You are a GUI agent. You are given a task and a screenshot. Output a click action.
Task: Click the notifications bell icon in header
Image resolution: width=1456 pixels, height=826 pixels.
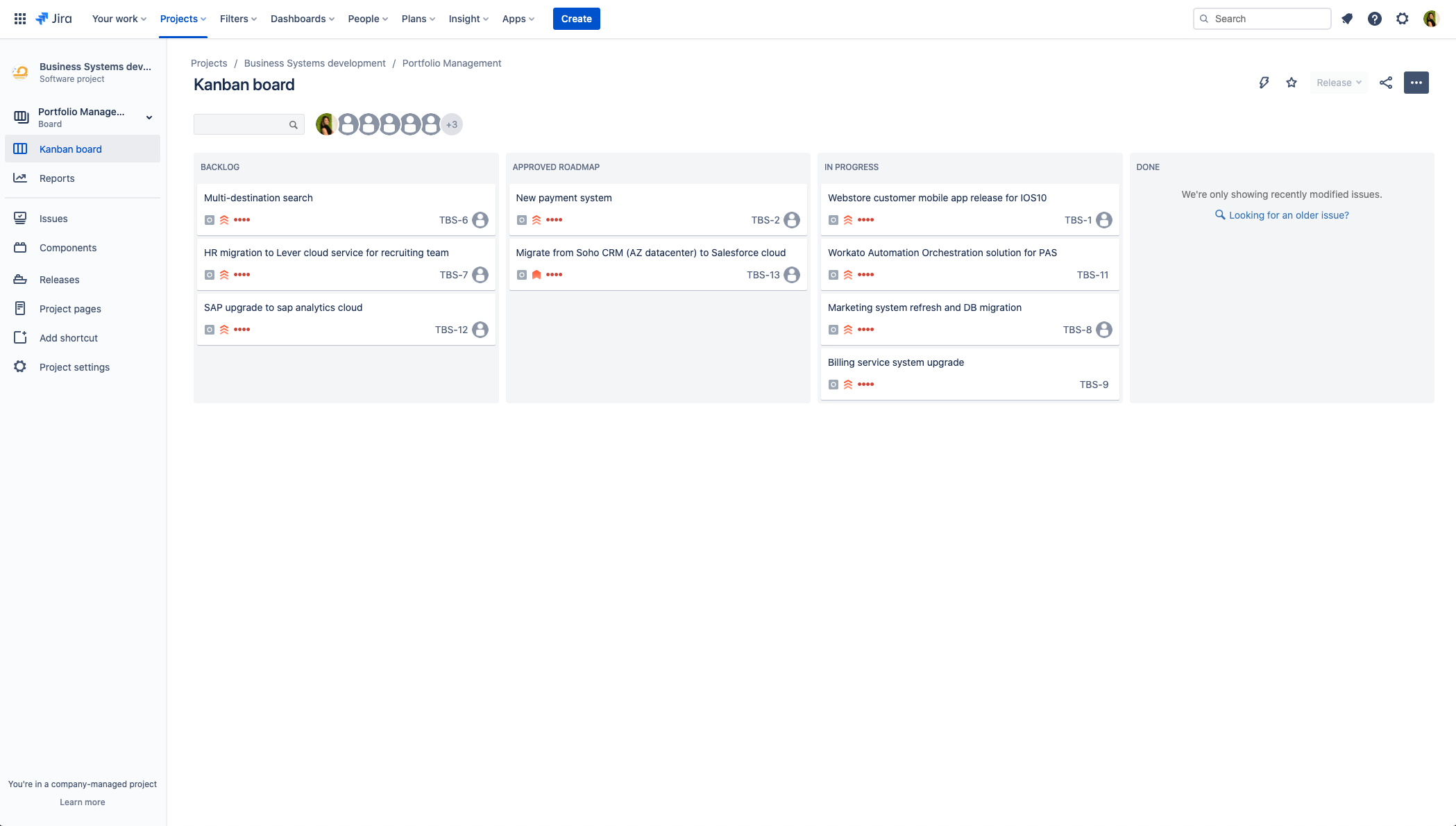[1348, 18]
